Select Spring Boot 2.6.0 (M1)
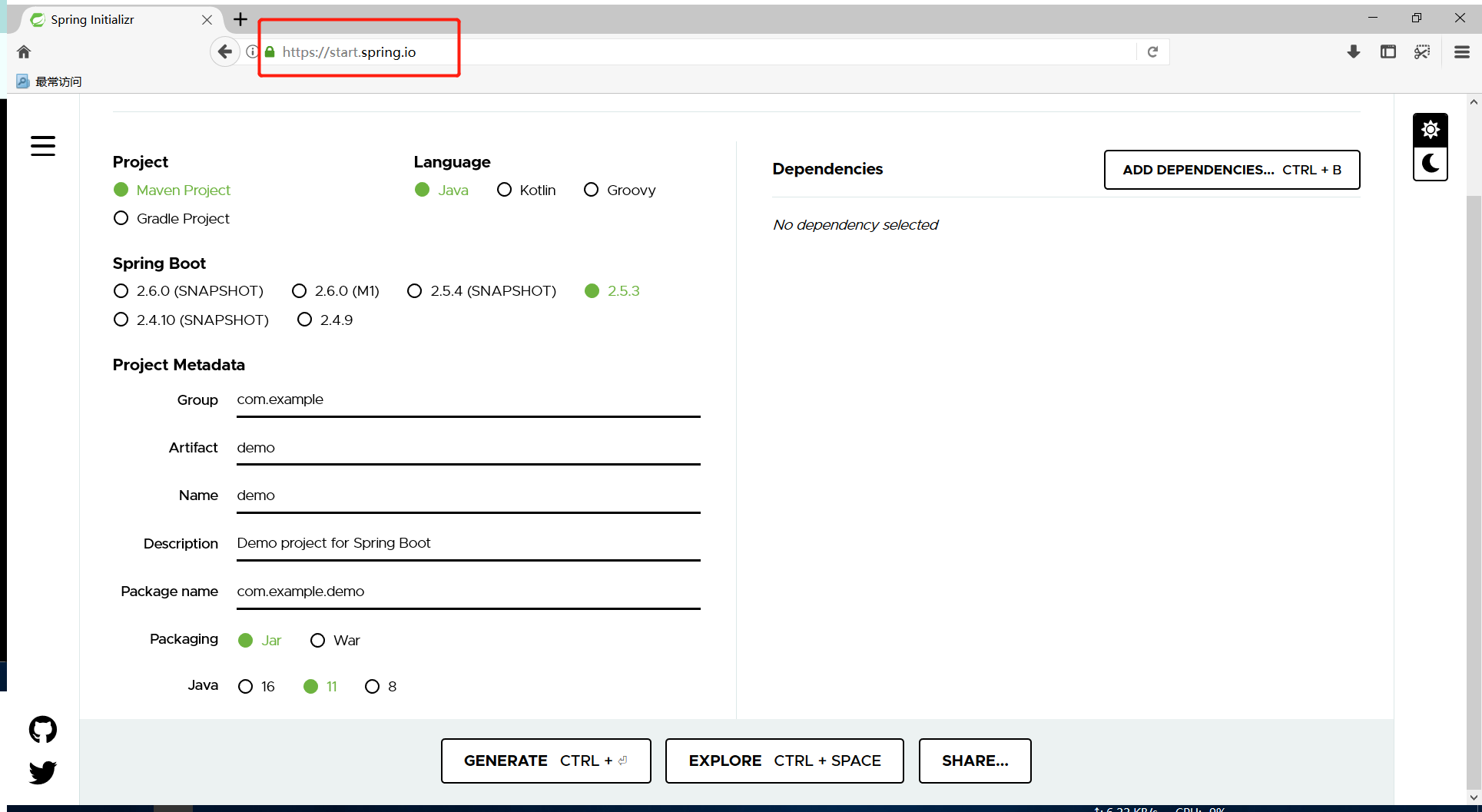Viewport: 1482px width, 812px height. tap(336, 291)
